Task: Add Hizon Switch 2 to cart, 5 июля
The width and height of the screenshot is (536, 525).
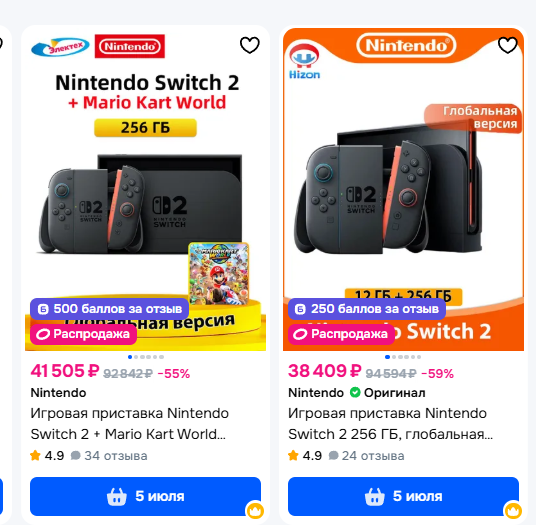Action: [403, 496]
